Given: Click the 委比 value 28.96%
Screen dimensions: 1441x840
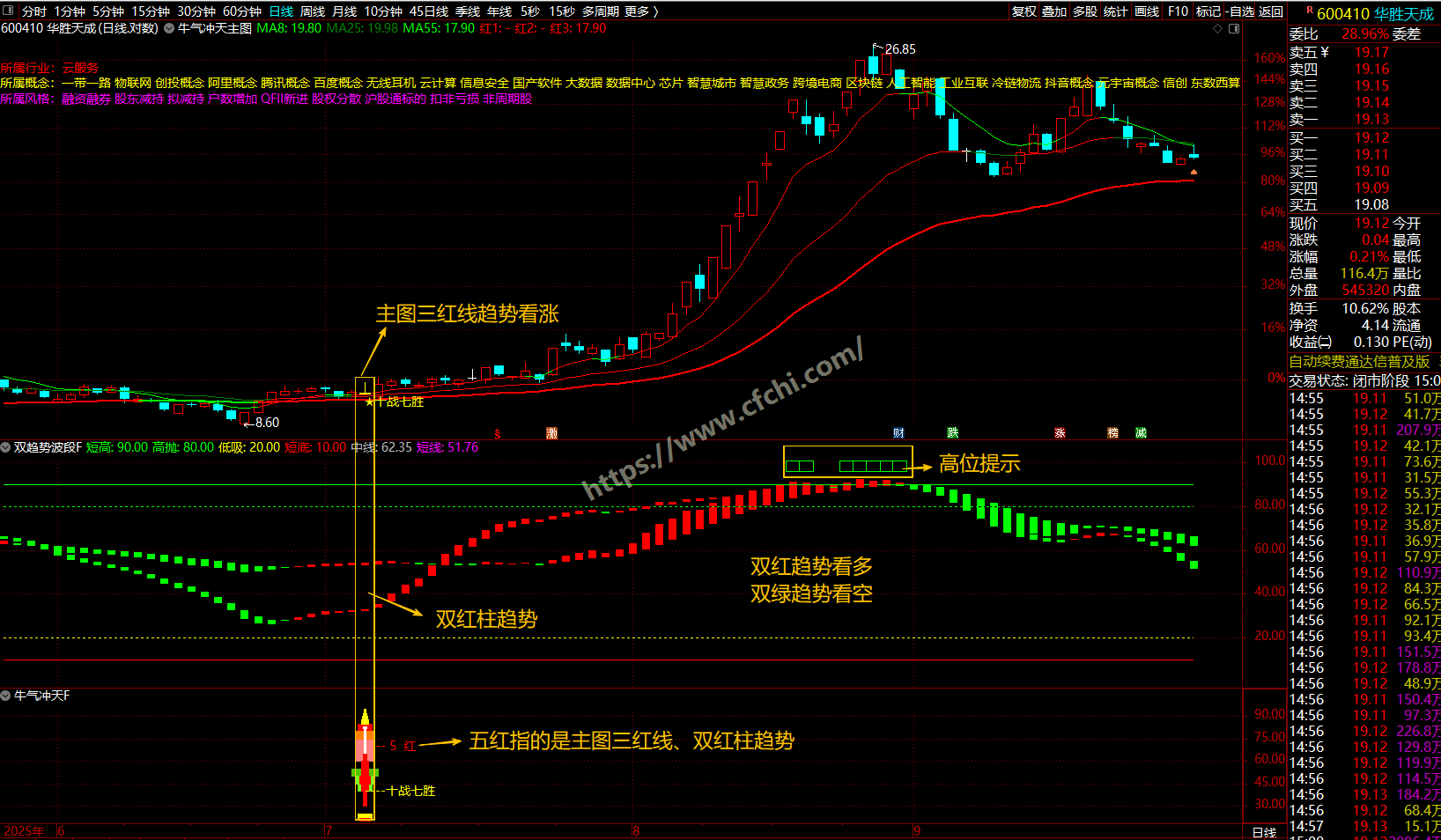Looking at the screenshot, I should tap(1364, 33).
